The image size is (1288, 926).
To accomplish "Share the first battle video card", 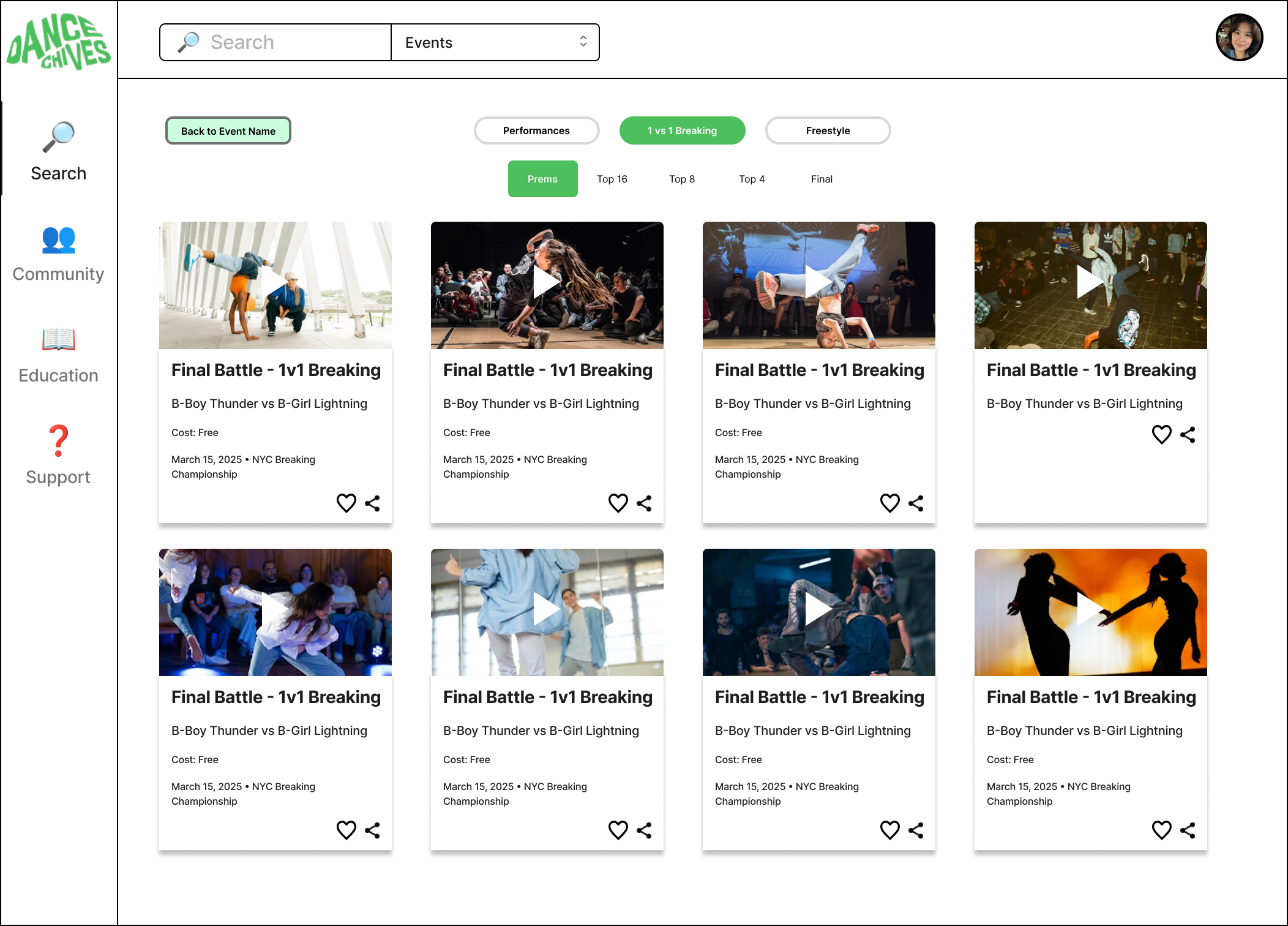I will click(x=372, y=503).
